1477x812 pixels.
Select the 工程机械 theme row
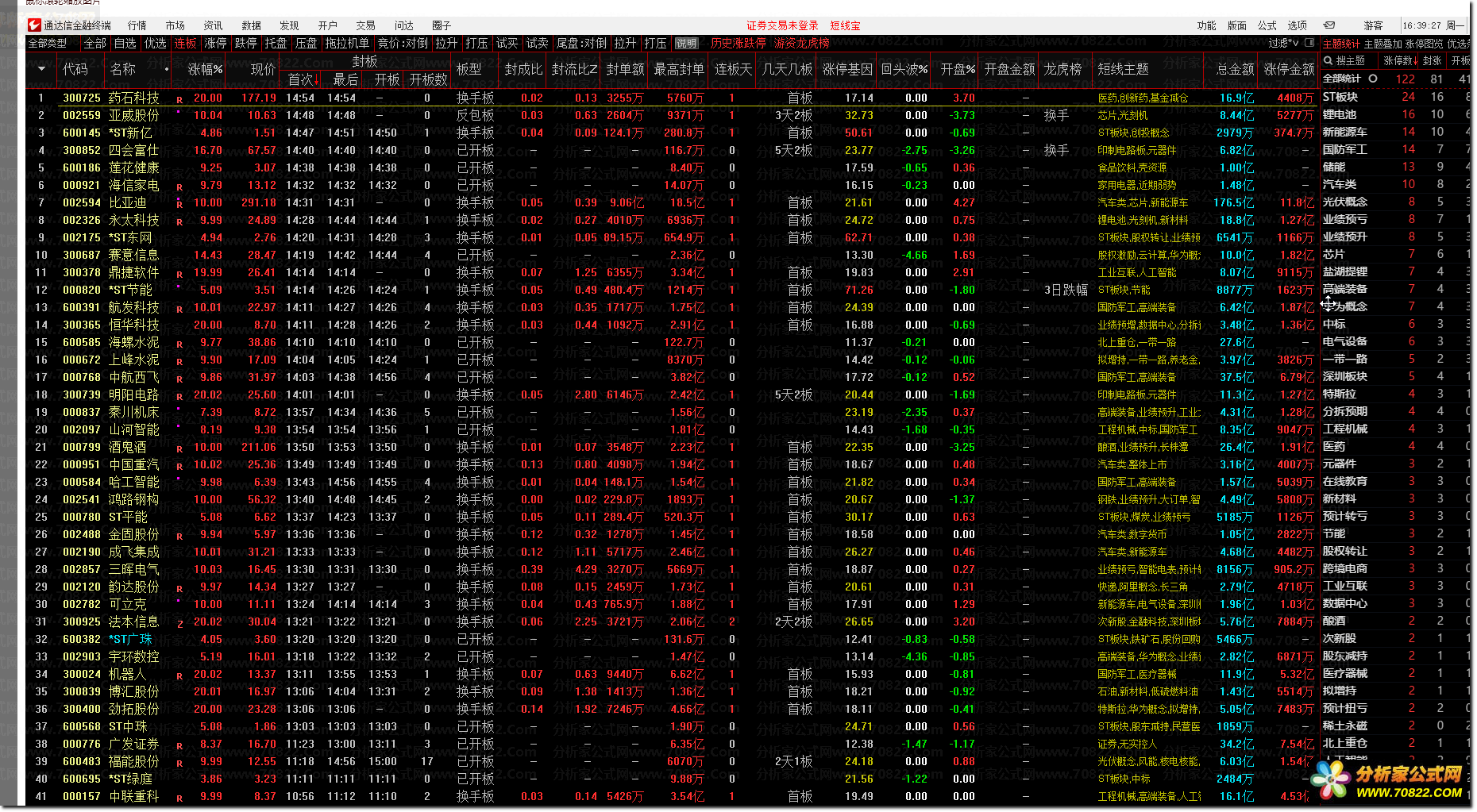1396,429
